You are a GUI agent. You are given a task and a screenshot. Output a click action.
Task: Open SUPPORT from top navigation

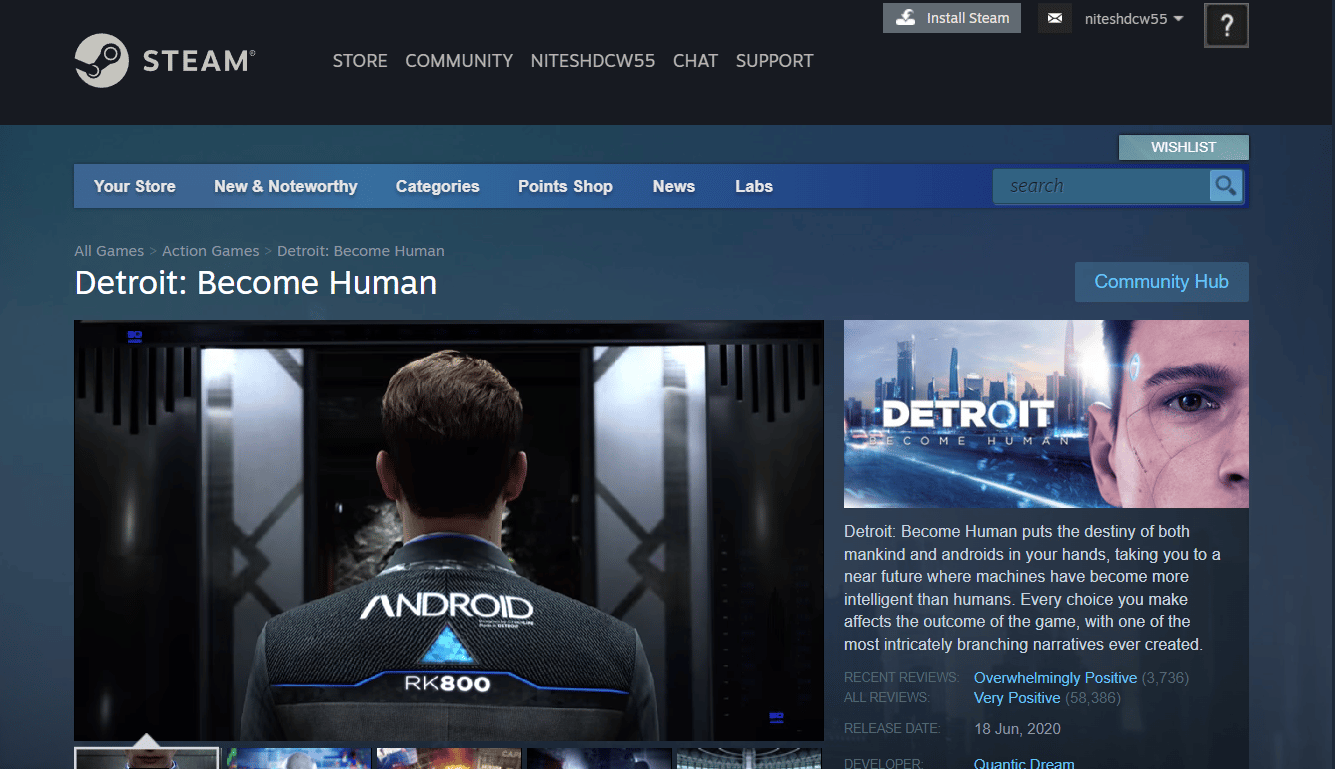point(774,61)
